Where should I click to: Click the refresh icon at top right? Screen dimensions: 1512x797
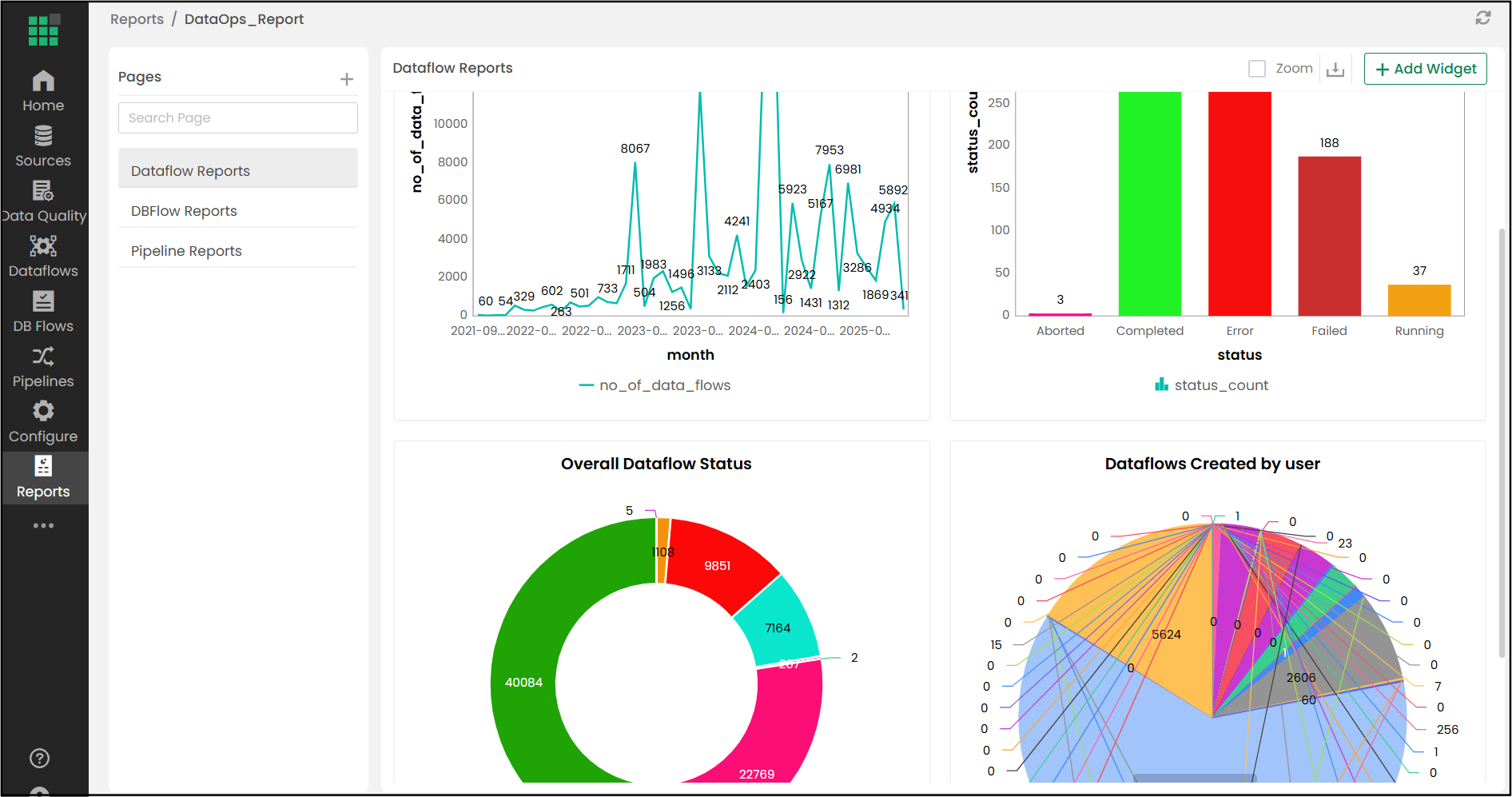click(1483, 18)
